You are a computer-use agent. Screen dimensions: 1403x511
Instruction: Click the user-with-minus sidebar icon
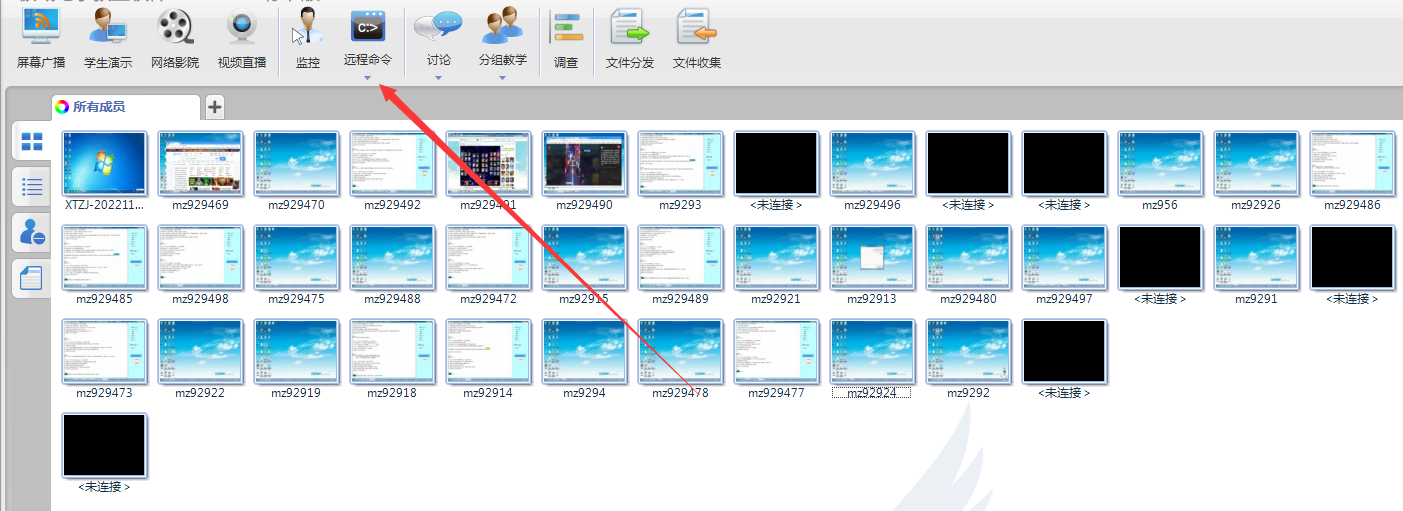pos(32,233)
